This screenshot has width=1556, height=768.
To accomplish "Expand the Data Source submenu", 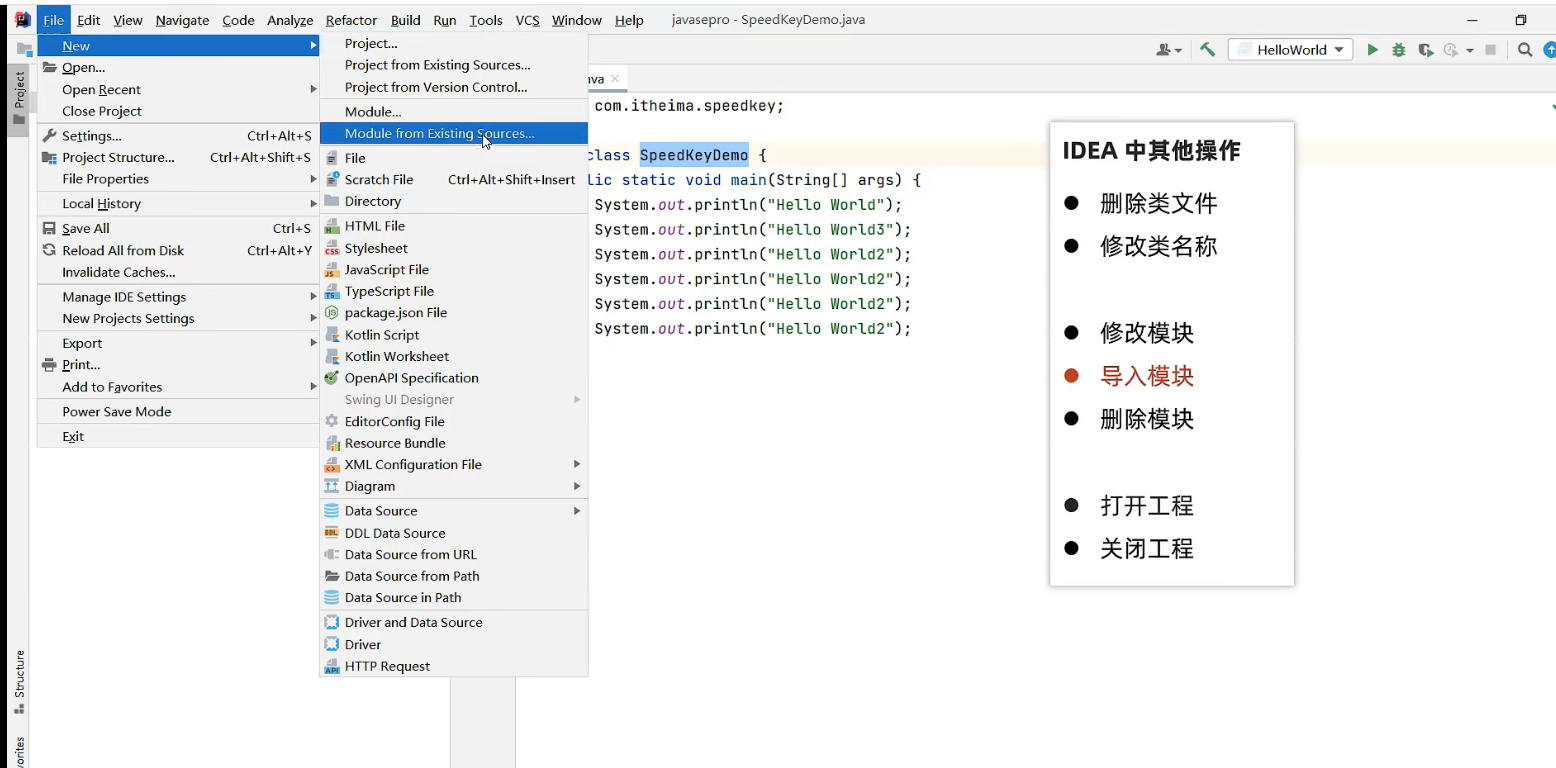I will coord(453,511).
